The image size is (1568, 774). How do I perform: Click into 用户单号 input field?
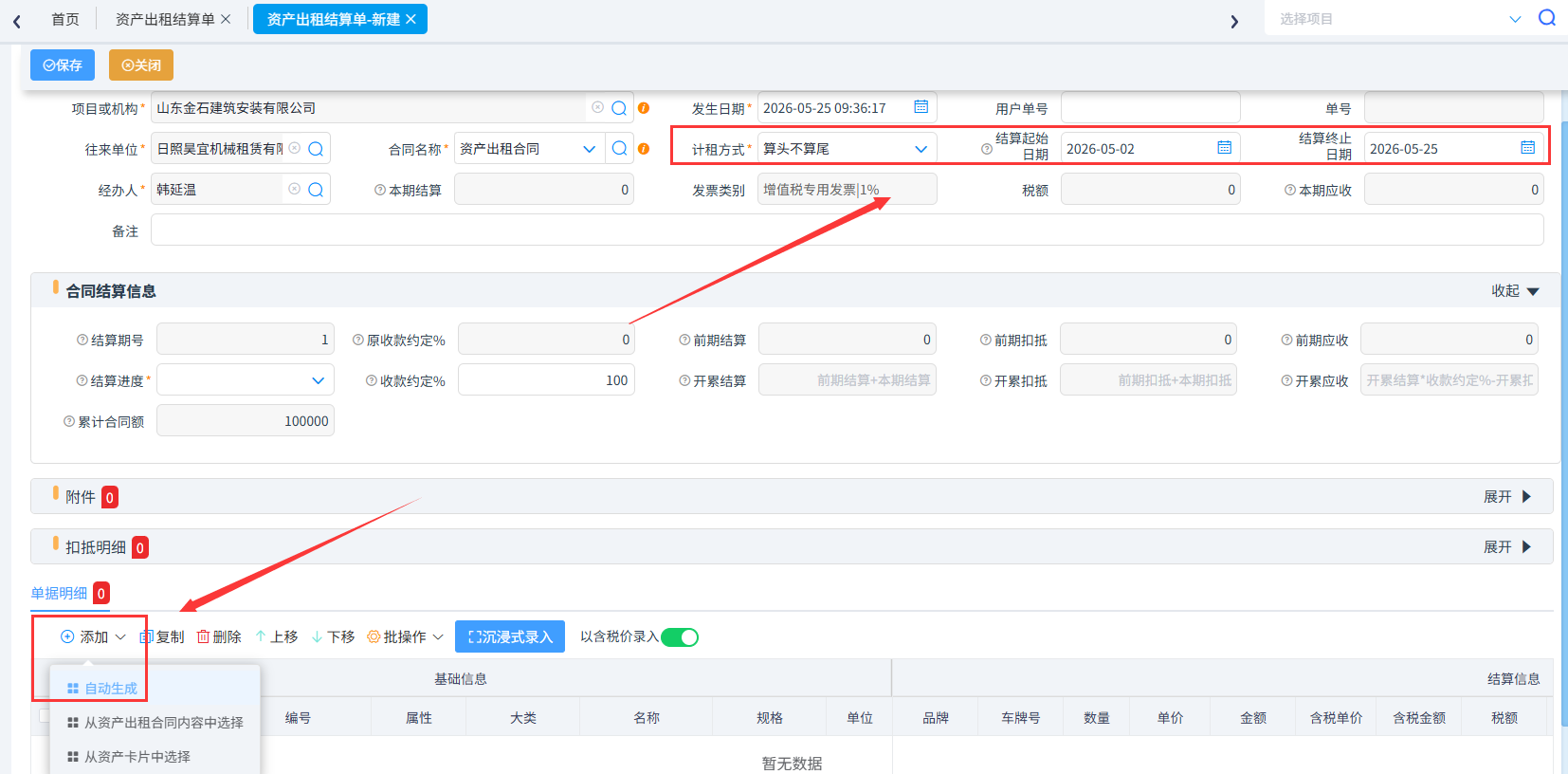click(1150, 108)
